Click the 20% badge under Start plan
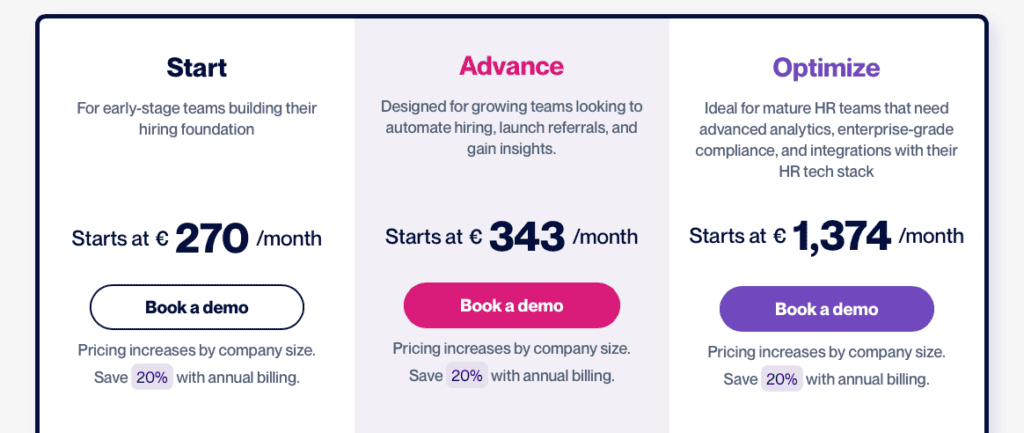 [x=151, y=377]
